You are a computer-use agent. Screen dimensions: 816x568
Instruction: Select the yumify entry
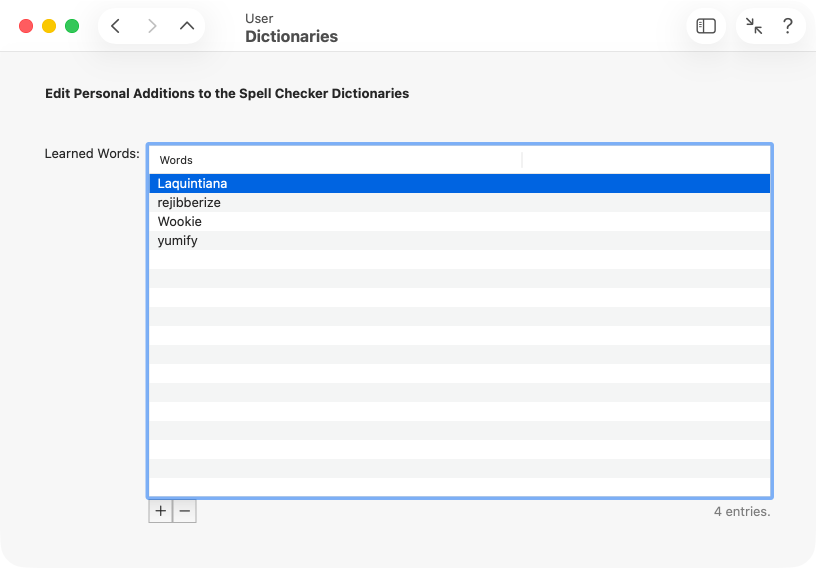(178, 241)
